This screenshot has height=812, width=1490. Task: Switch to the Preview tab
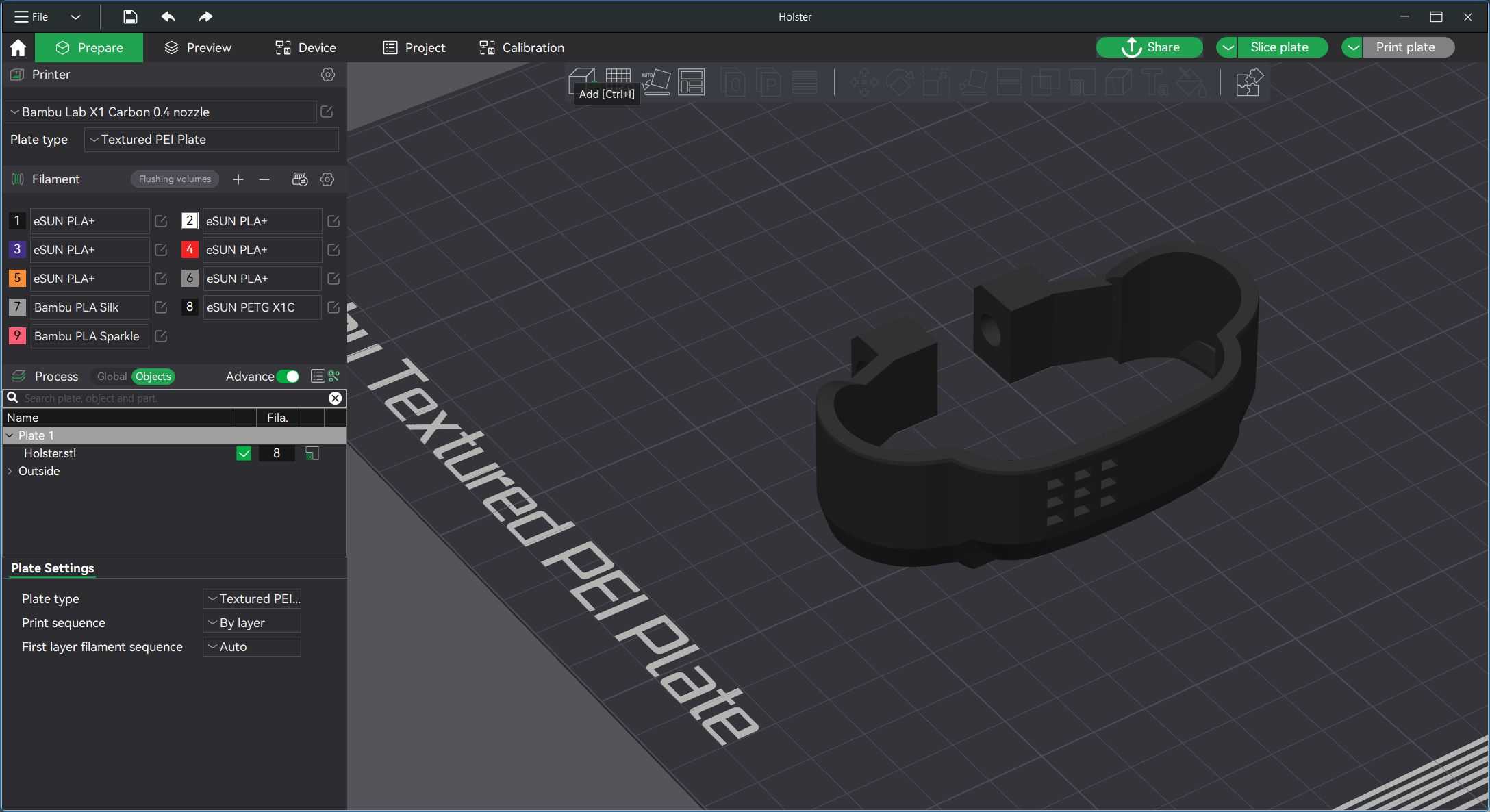pyautogui.click(x=198, y=47)
